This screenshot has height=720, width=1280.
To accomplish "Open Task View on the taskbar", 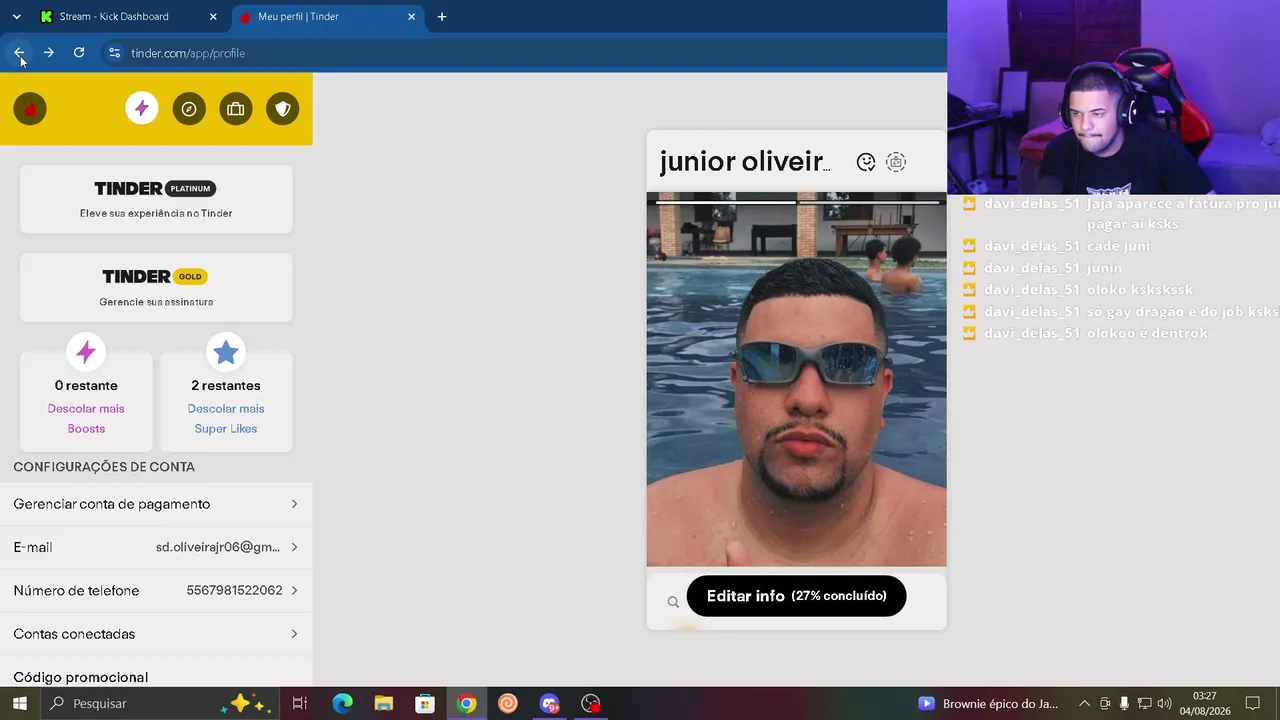I will pos(299,704).
